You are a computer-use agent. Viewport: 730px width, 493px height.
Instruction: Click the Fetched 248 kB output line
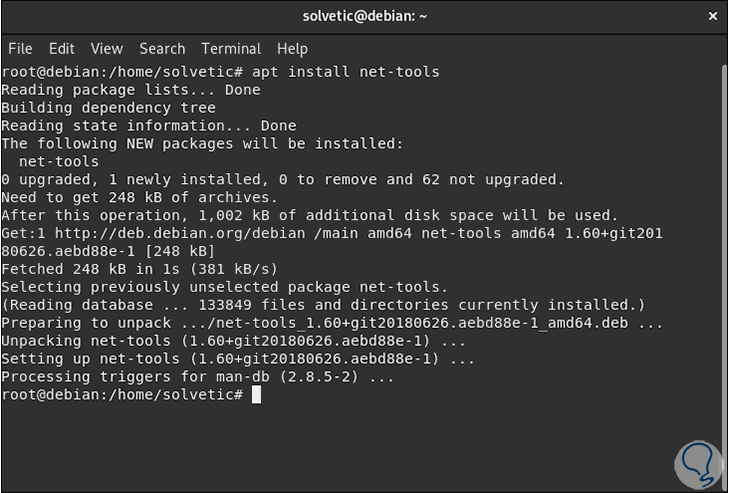point(139,269)
